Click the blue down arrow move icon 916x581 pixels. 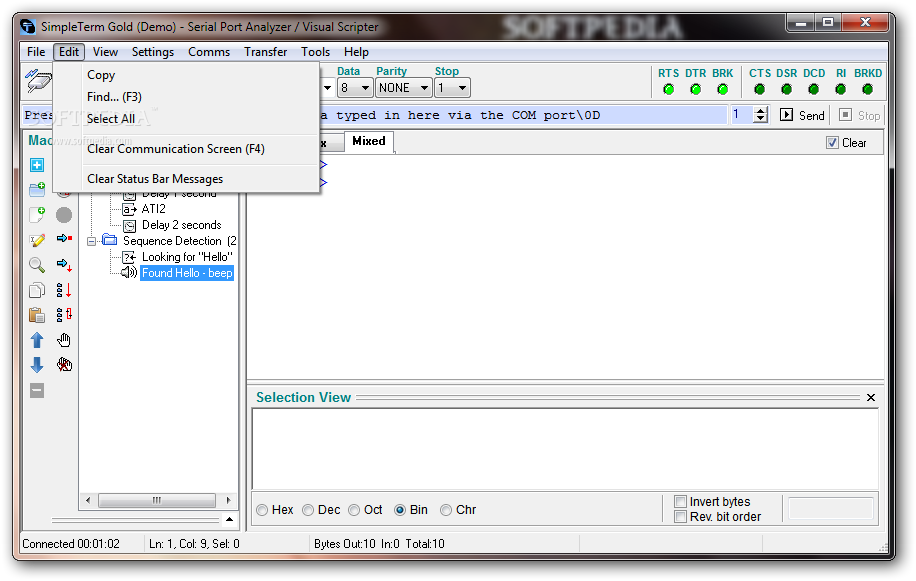point(37,365)
